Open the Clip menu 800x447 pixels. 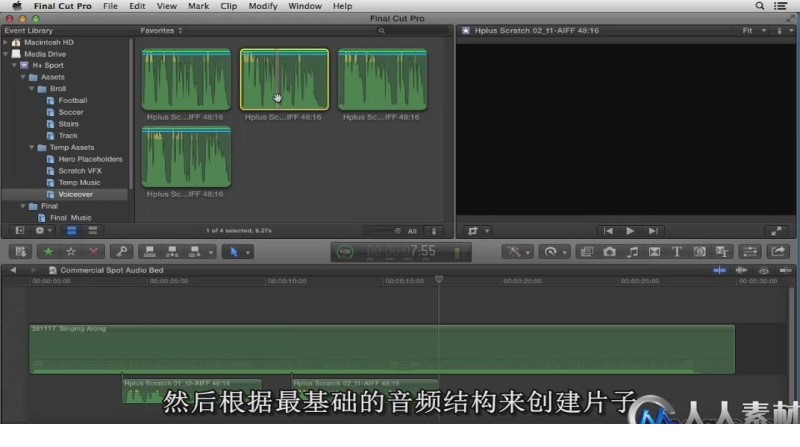pyautogui.click(x=229, y=6)
